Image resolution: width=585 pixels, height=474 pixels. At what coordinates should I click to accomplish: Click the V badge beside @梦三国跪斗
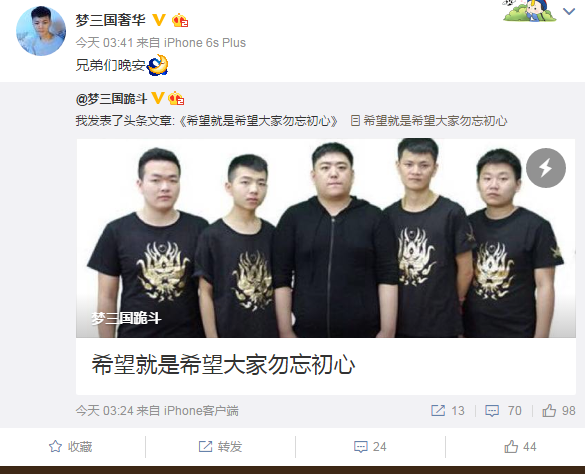[158, 99]
